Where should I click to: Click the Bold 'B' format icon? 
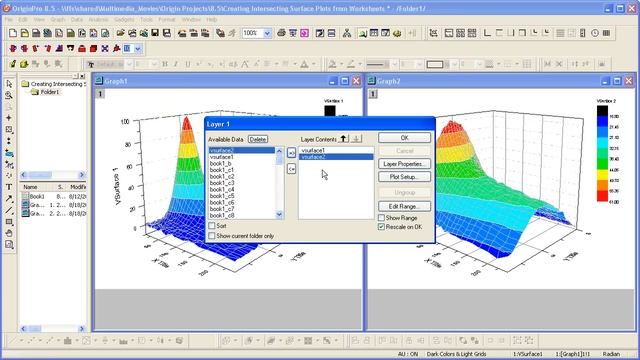click(165, 64)
